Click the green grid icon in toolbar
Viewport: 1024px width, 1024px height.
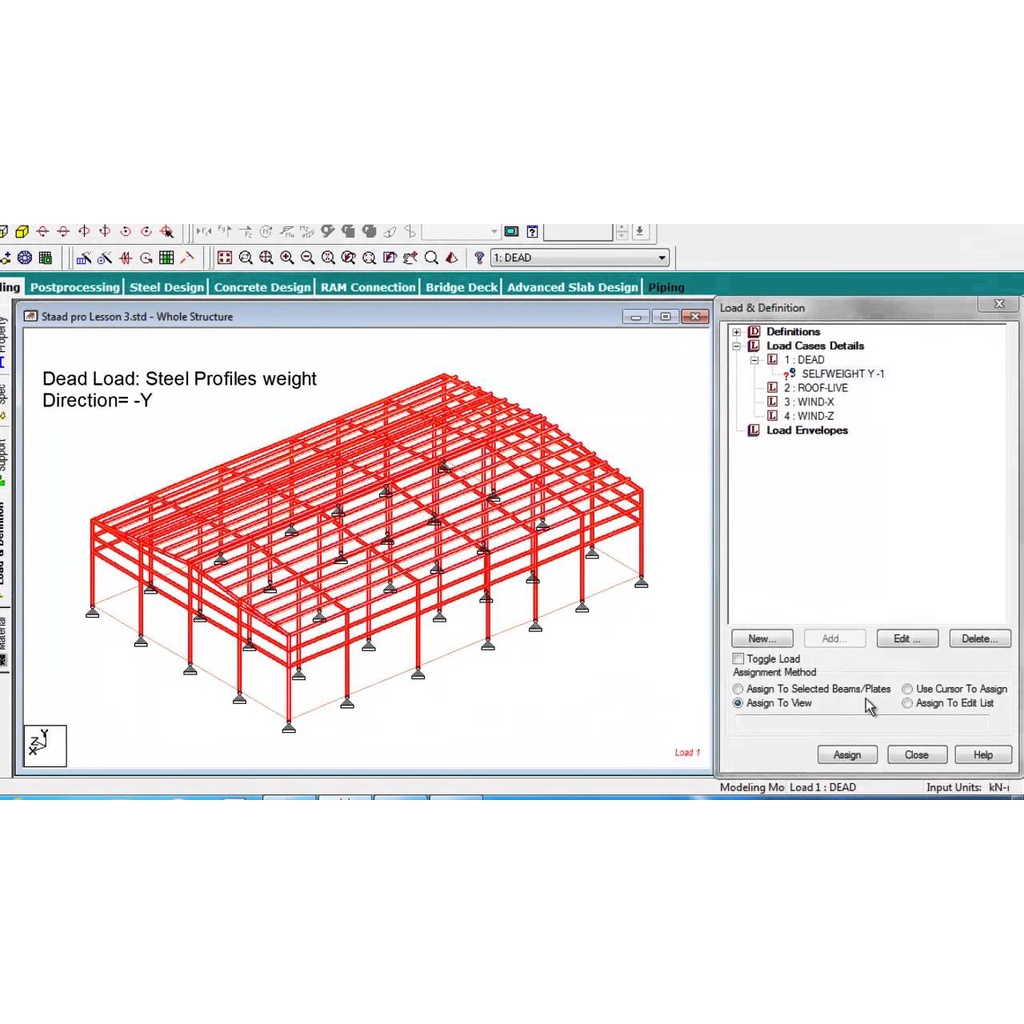coord(166,258)
